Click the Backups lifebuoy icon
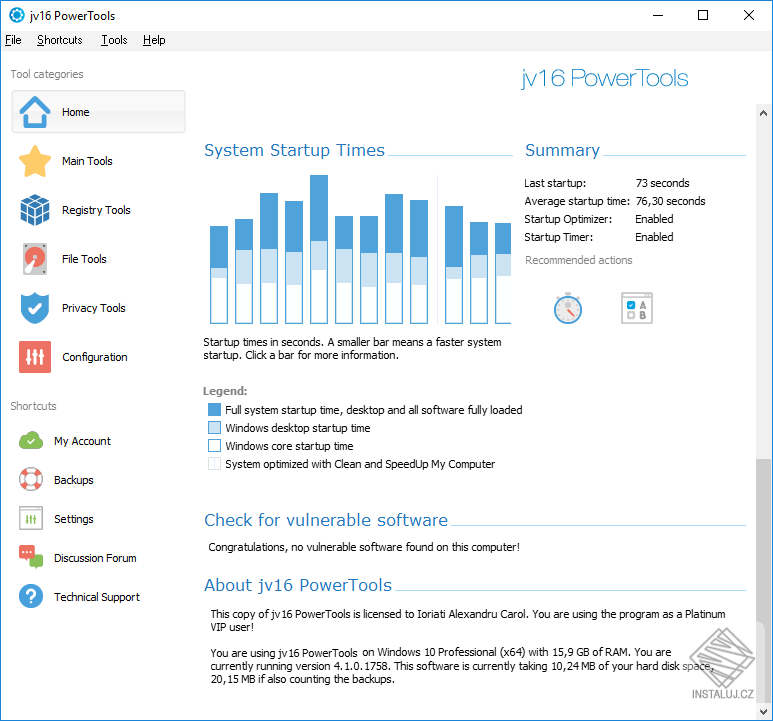The image size is (773, 721). [x=31, y=480]
